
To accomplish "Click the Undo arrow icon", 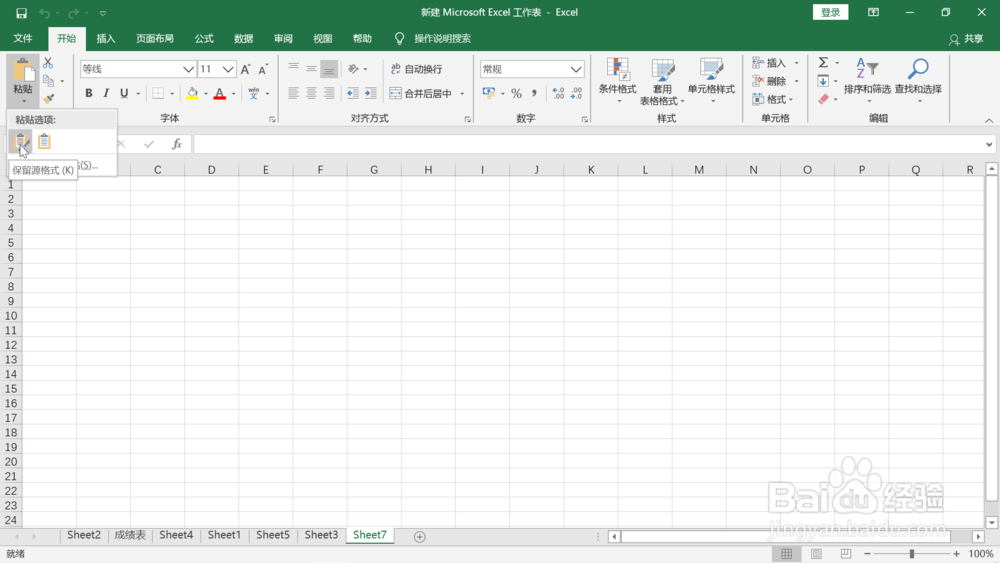I will (44, 13).
